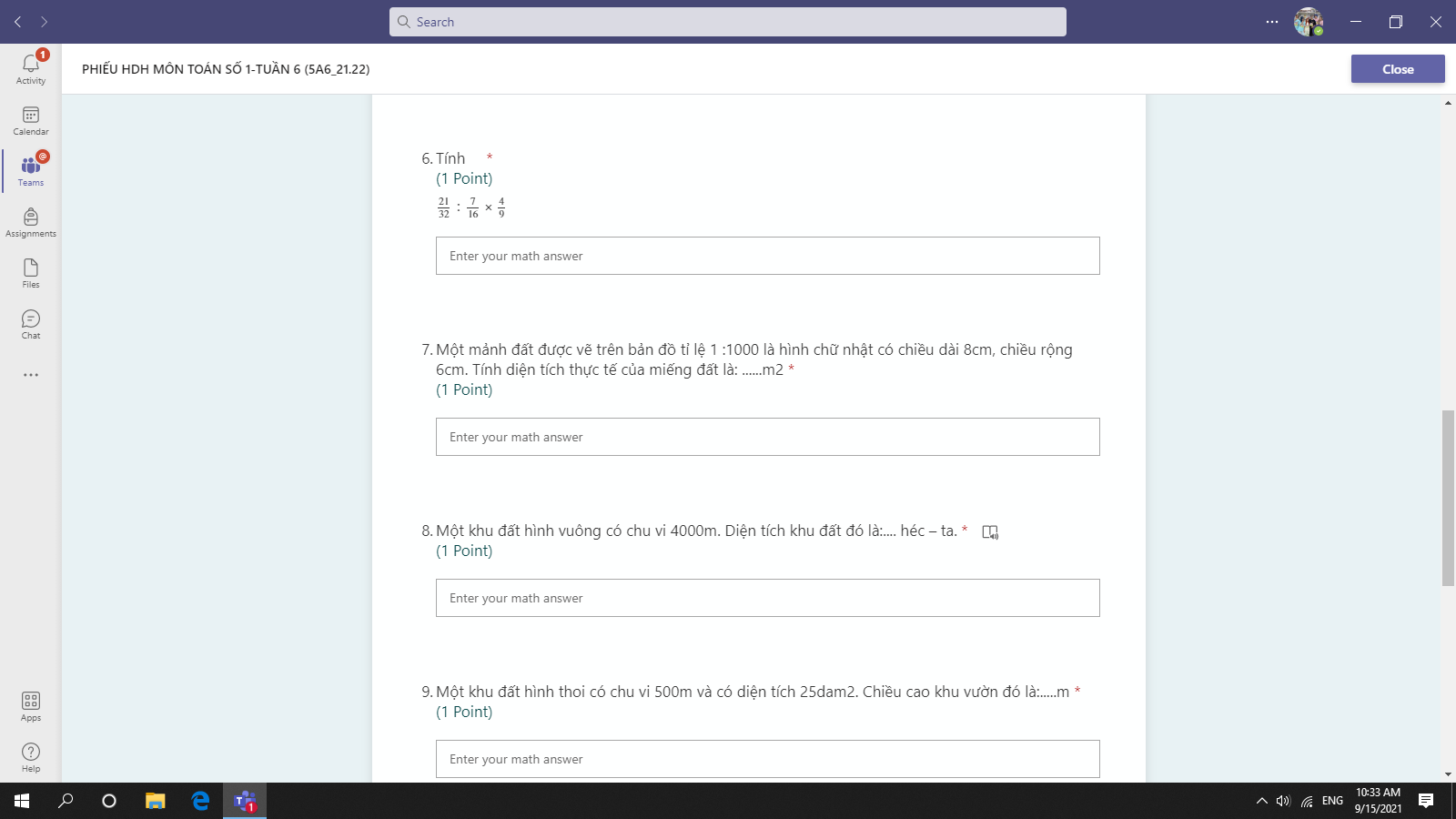
Task: Click Microsoft Teams taskbar icon
Action: [x=245, y=801]
